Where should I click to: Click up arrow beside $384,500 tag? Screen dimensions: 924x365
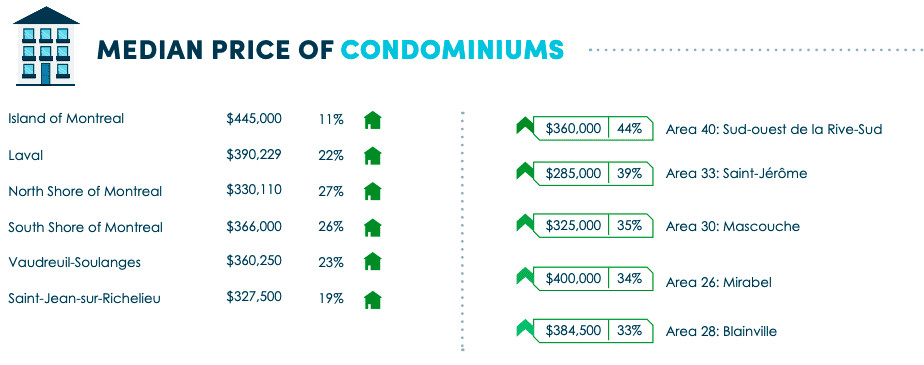[x=524, y=328]
